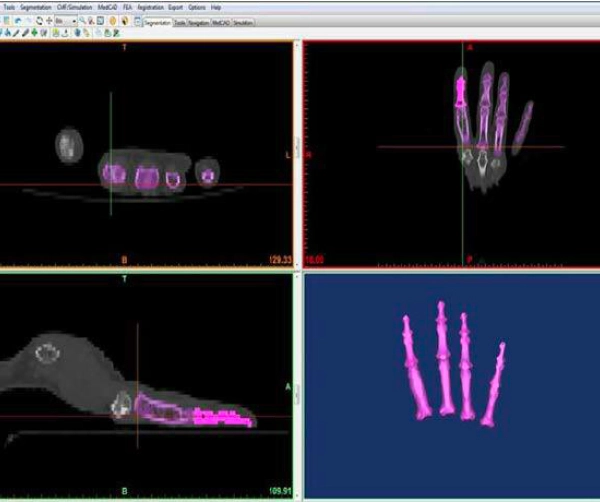Activate the four-arrow pan tool
Screen dimensions: 600x502
tap(49, 20)
